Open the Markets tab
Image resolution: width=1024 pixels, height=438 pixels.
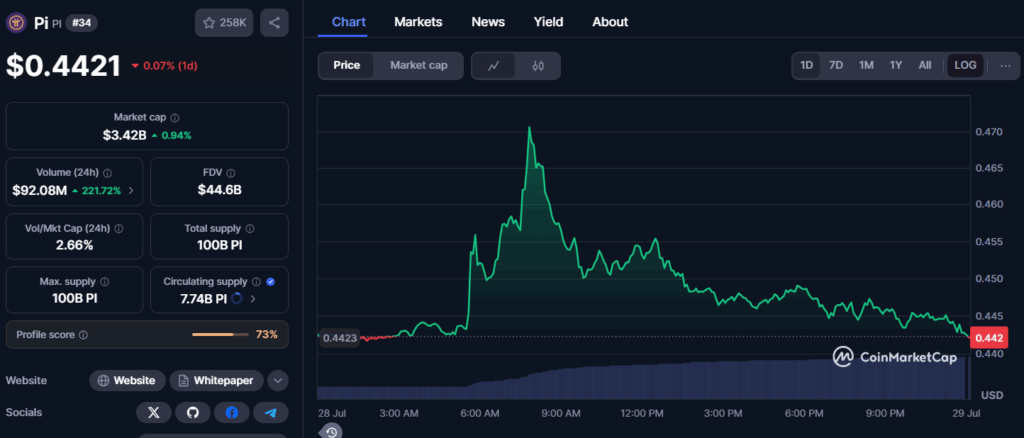pos(418,22)
